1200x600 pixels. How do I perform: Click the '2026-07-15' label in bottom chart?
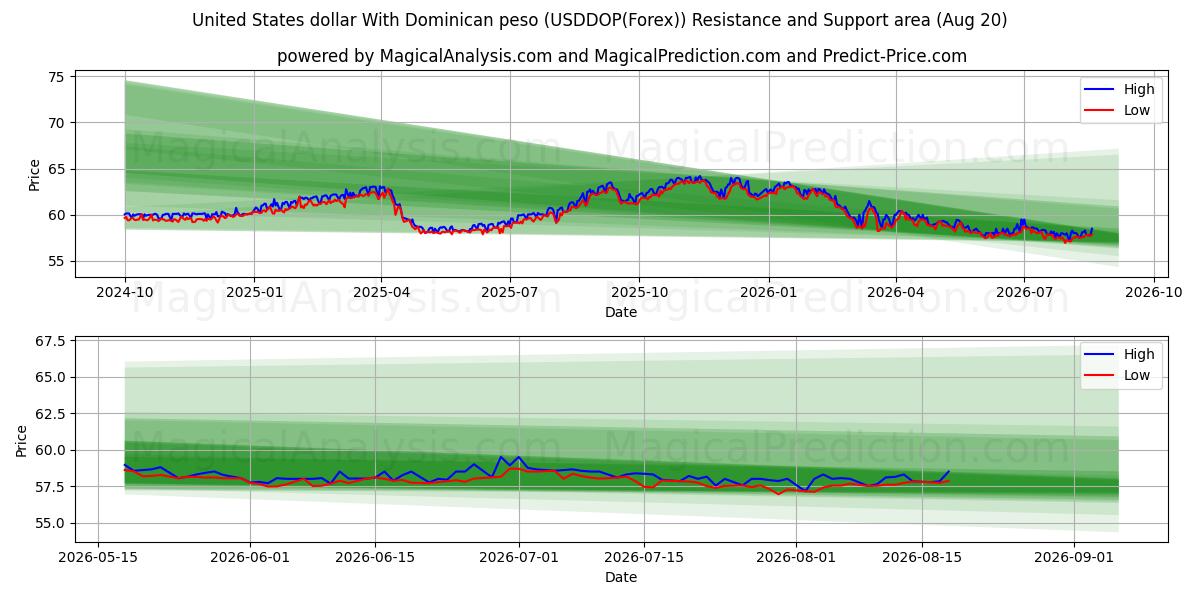[x=644, y=558]
